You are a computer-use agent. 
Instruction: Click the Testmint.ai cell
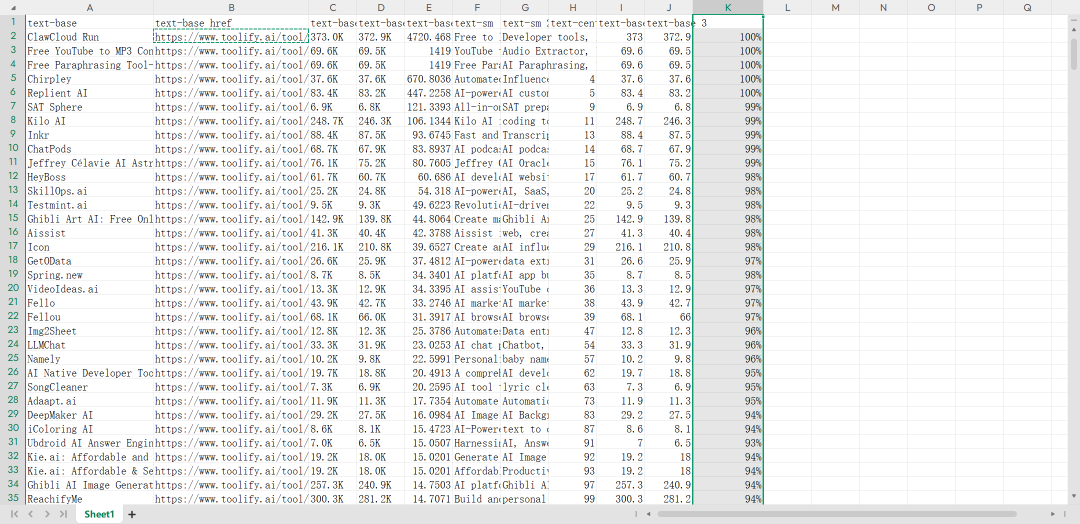[x=89, y=205]
